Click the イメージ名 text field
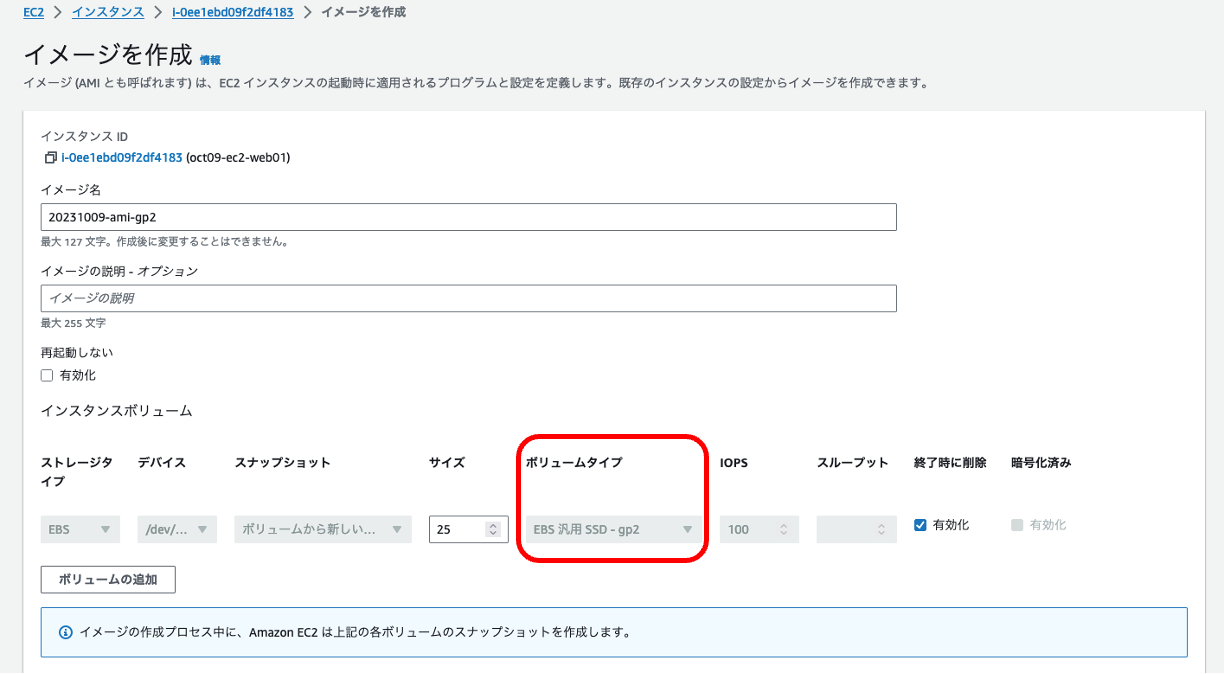Screen dimensions: 1224x674 [x=468, y=216]
